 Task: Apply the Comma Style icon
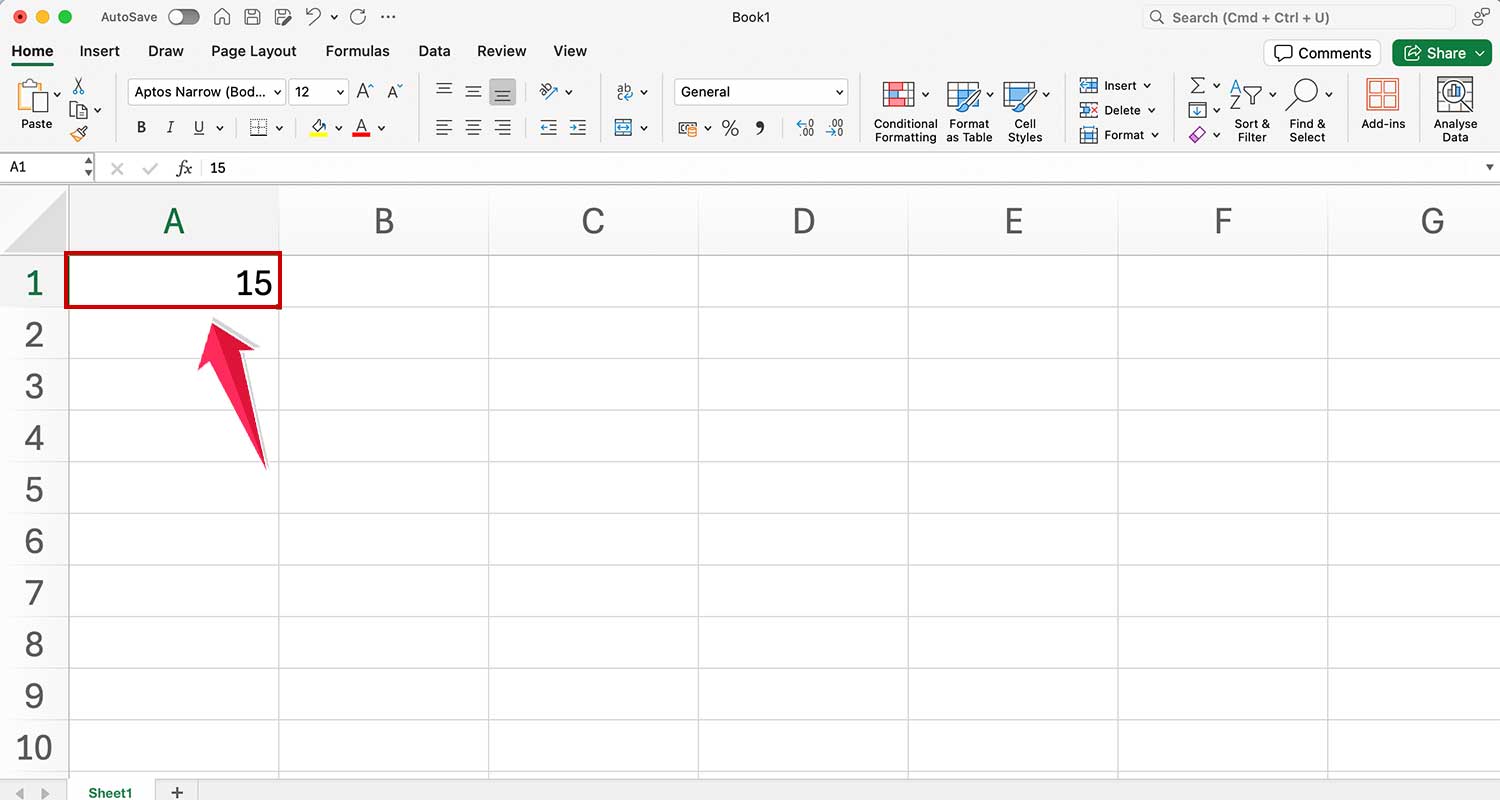[760, 128]
